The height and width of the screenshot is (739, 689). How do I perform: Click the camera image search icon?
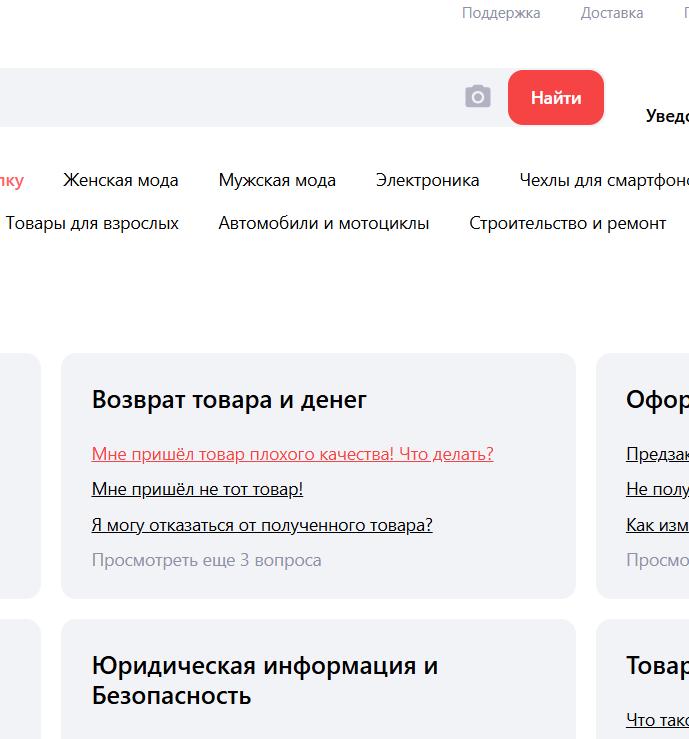click(478, 97)
